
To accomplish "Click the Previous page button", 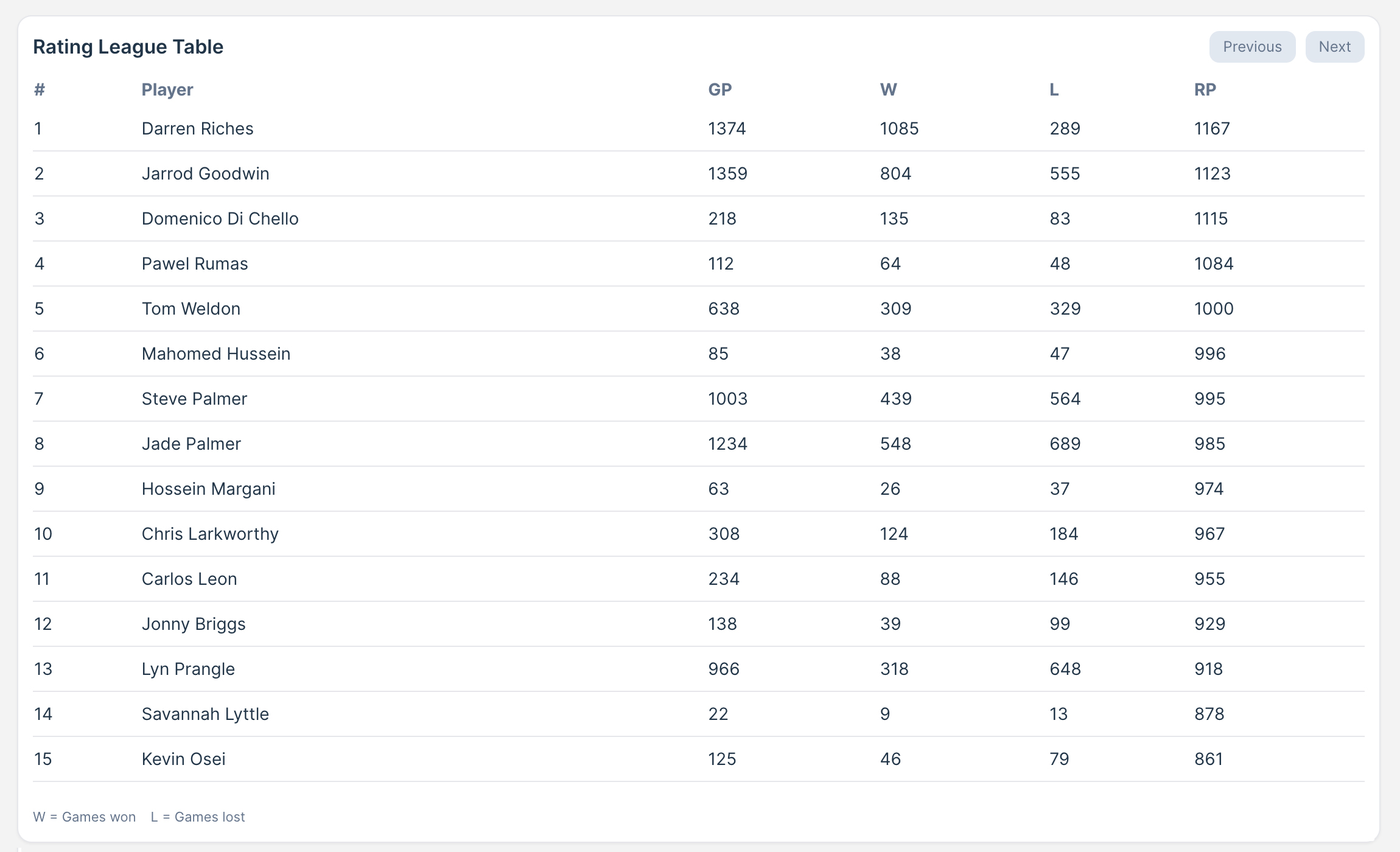I will pyautogui.click(x=1252, y=47).
